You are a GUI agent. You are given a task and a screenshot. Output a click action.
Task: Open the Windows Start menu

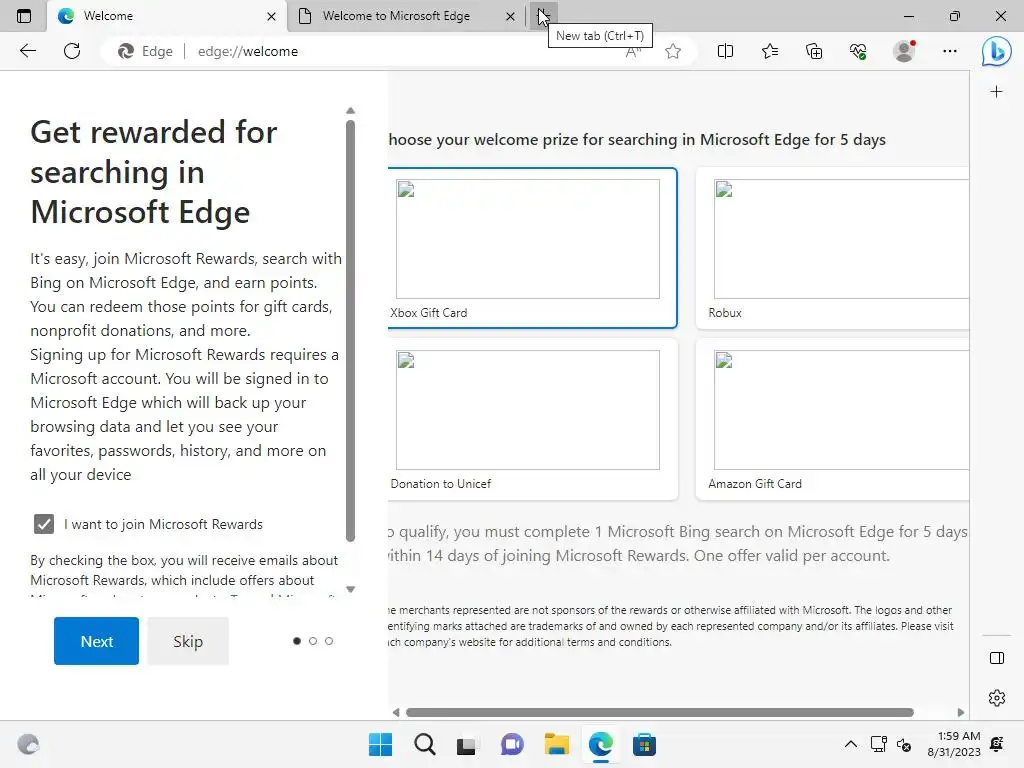click(x=380, y=744)
